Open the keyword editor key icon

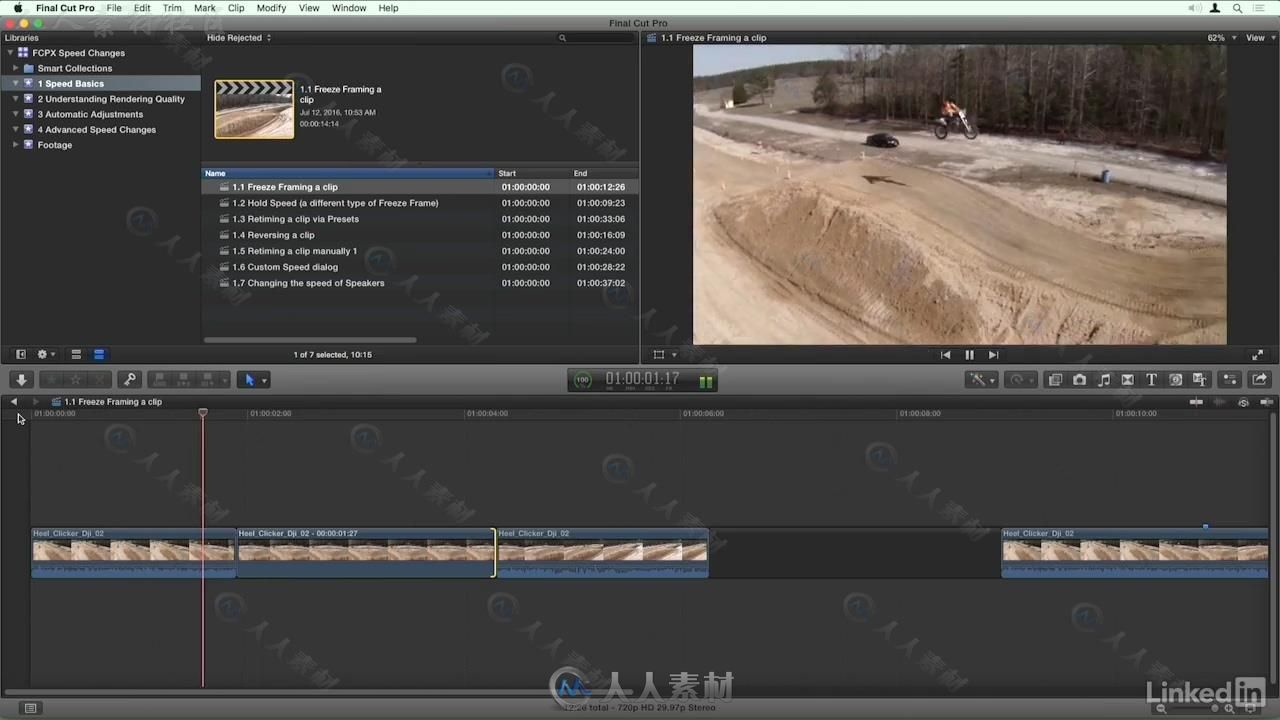[129, 380]
